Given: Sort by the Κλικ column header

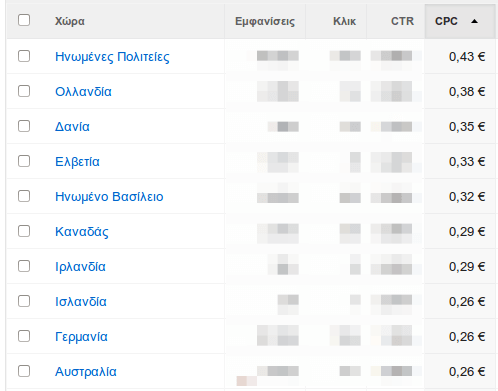Looking at the screenshot, I should 344,21.
